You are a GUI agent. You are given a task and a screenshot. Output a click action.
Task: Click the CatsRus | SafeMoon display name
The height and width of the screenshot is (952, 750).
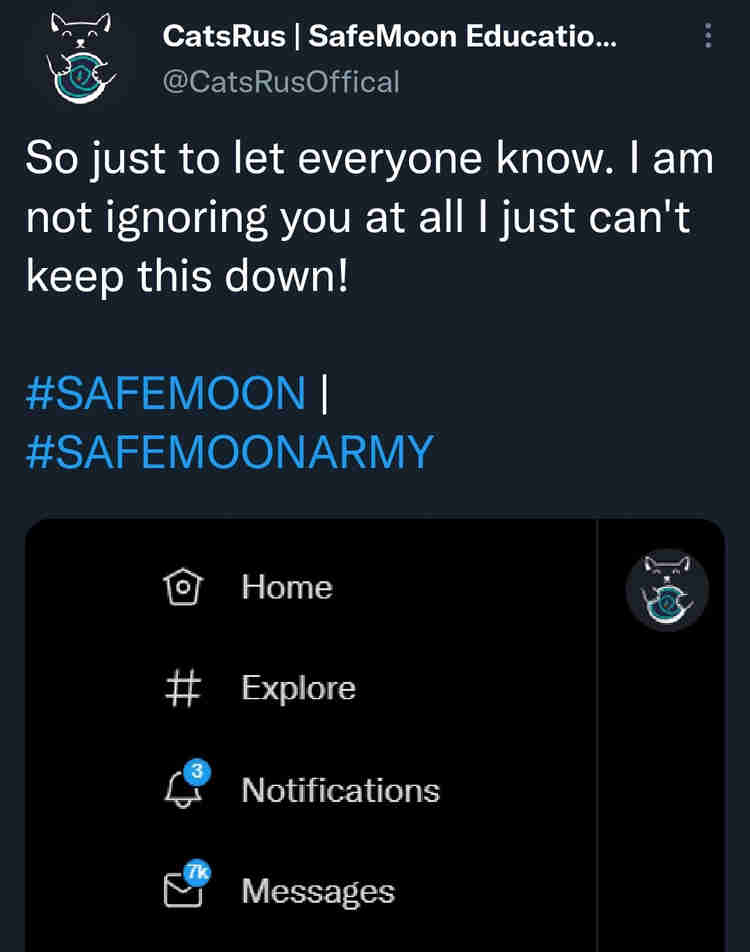tap(389, 38)
